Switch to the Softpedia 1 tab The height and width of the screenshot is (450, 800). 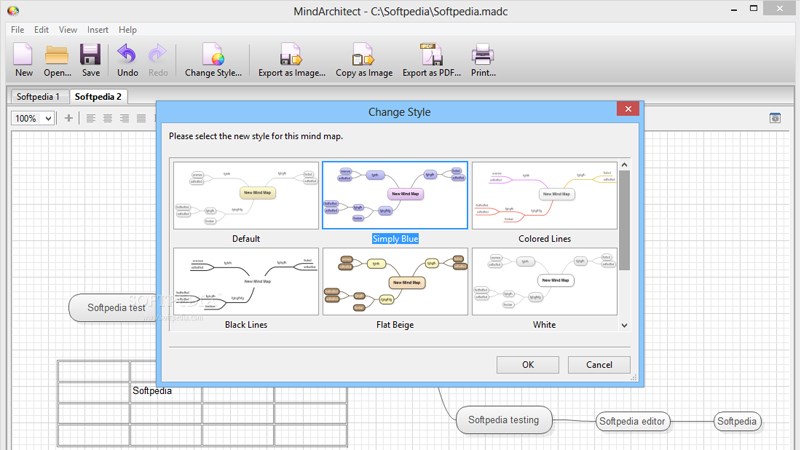click(x=38, y=97)
